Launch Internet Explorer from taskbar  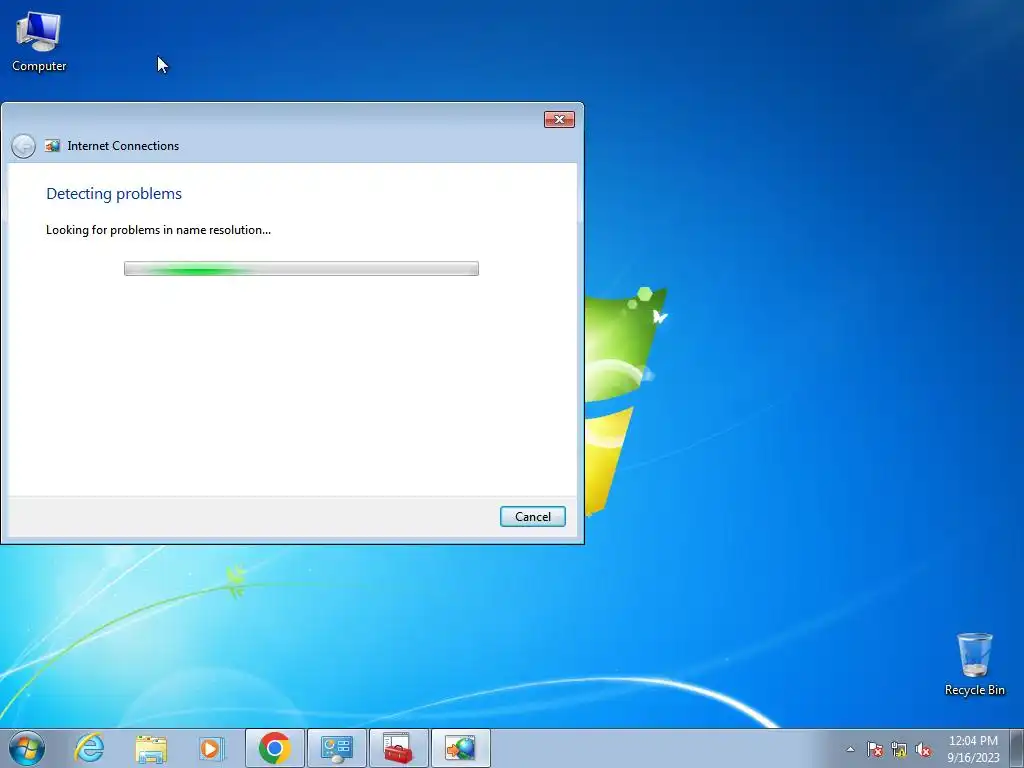89,748
